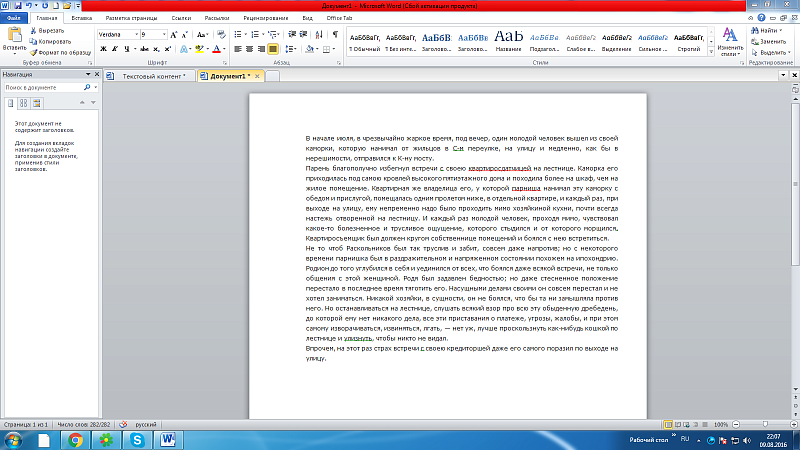Open font name dropdown Verdana
The height and width of the screenshot is (450, 800).
point(136,35)
